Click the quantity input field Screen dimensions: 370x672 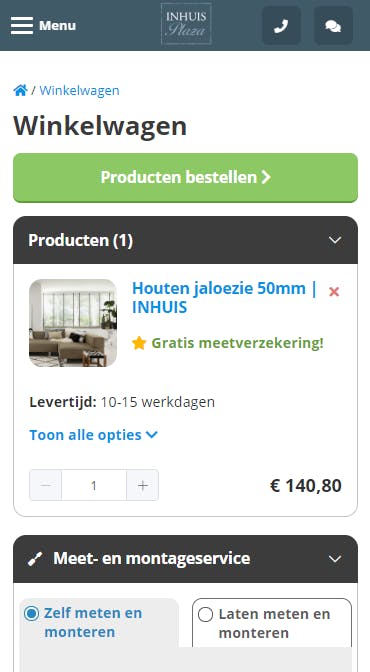click(94, 485)
